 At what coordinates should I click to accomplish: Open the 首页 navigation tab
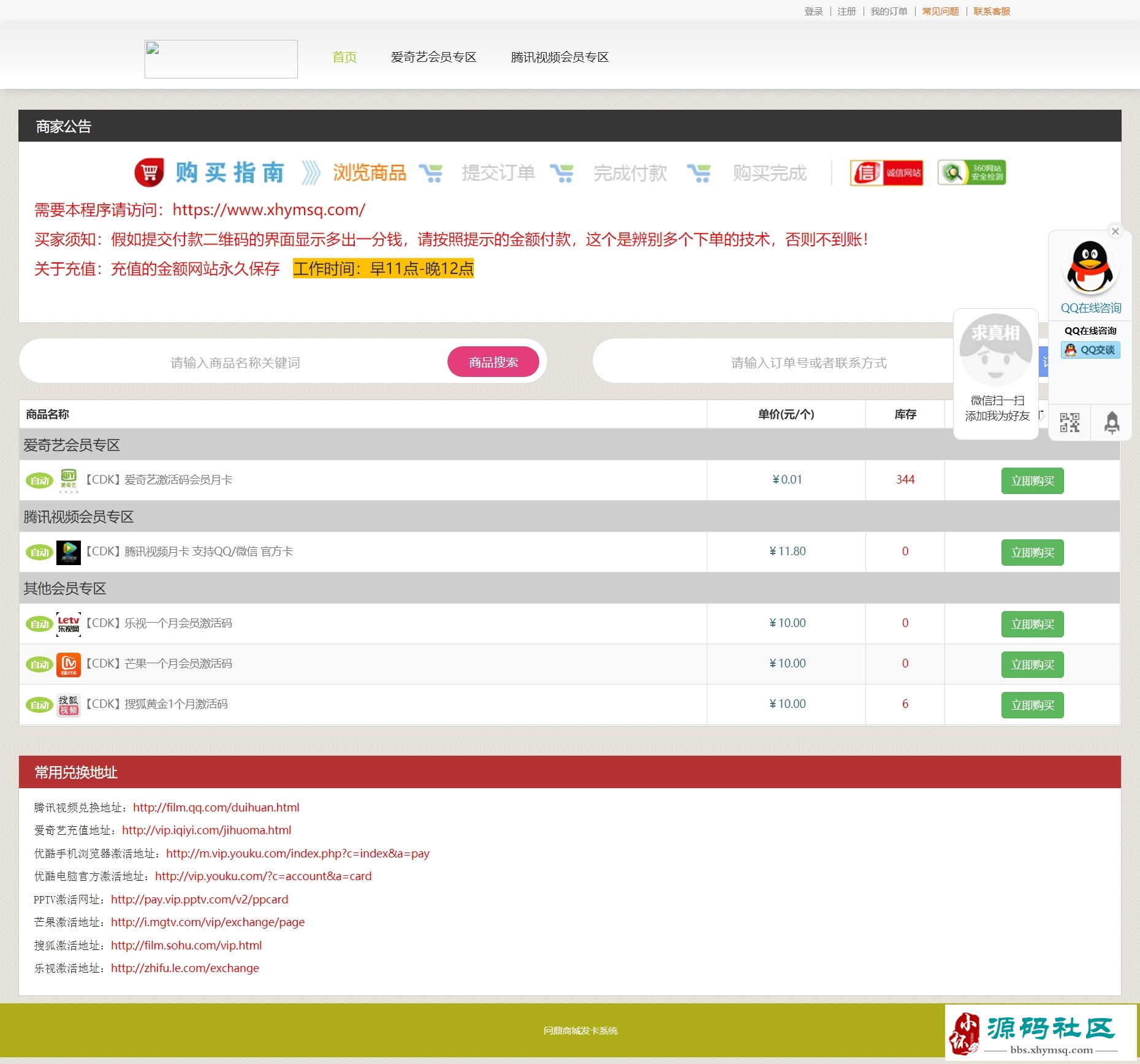click(x=344, y=57)
